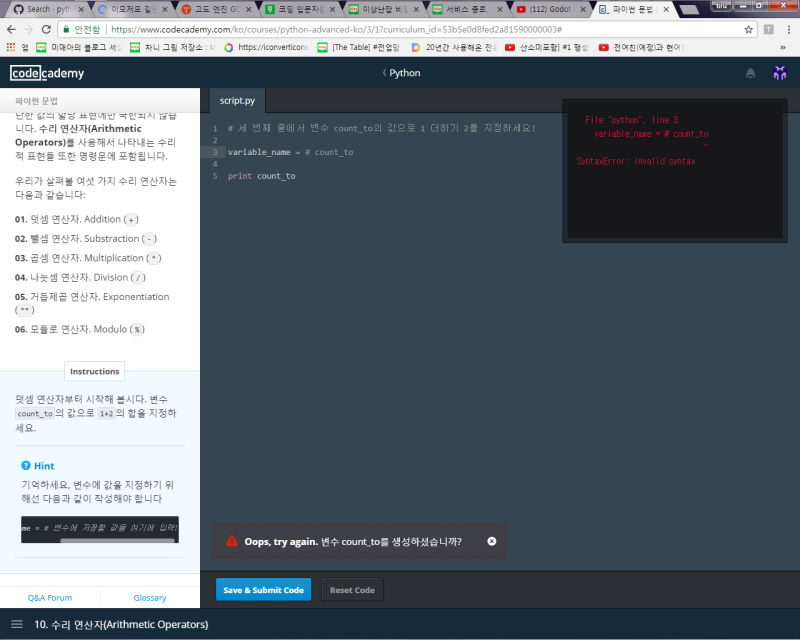Click the Reset Code button
This screenshot has width=800, height=640.
pos(352,589)
